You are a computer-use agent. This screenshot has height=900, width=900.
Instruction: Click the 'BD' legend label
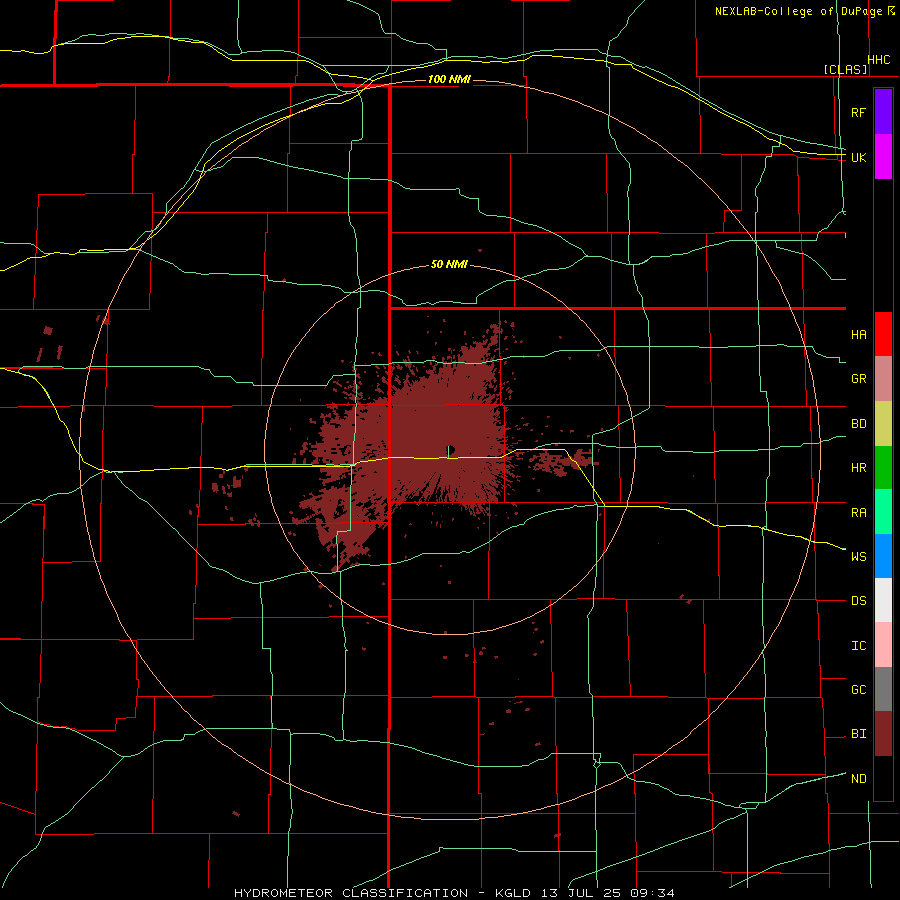(x=858, y=424)
